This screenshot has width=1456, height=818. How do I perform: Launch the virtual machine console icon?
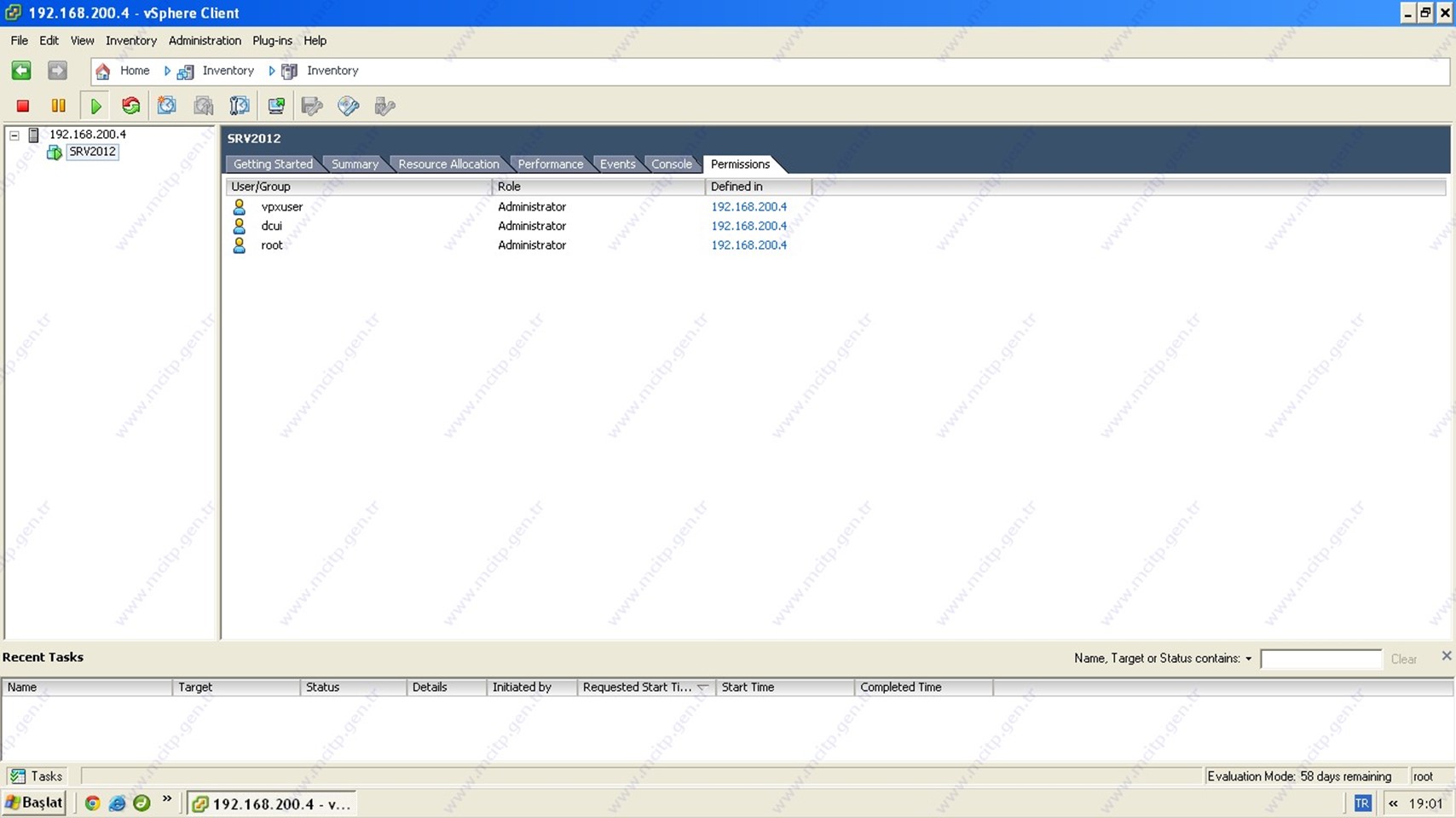pos(276,106)
